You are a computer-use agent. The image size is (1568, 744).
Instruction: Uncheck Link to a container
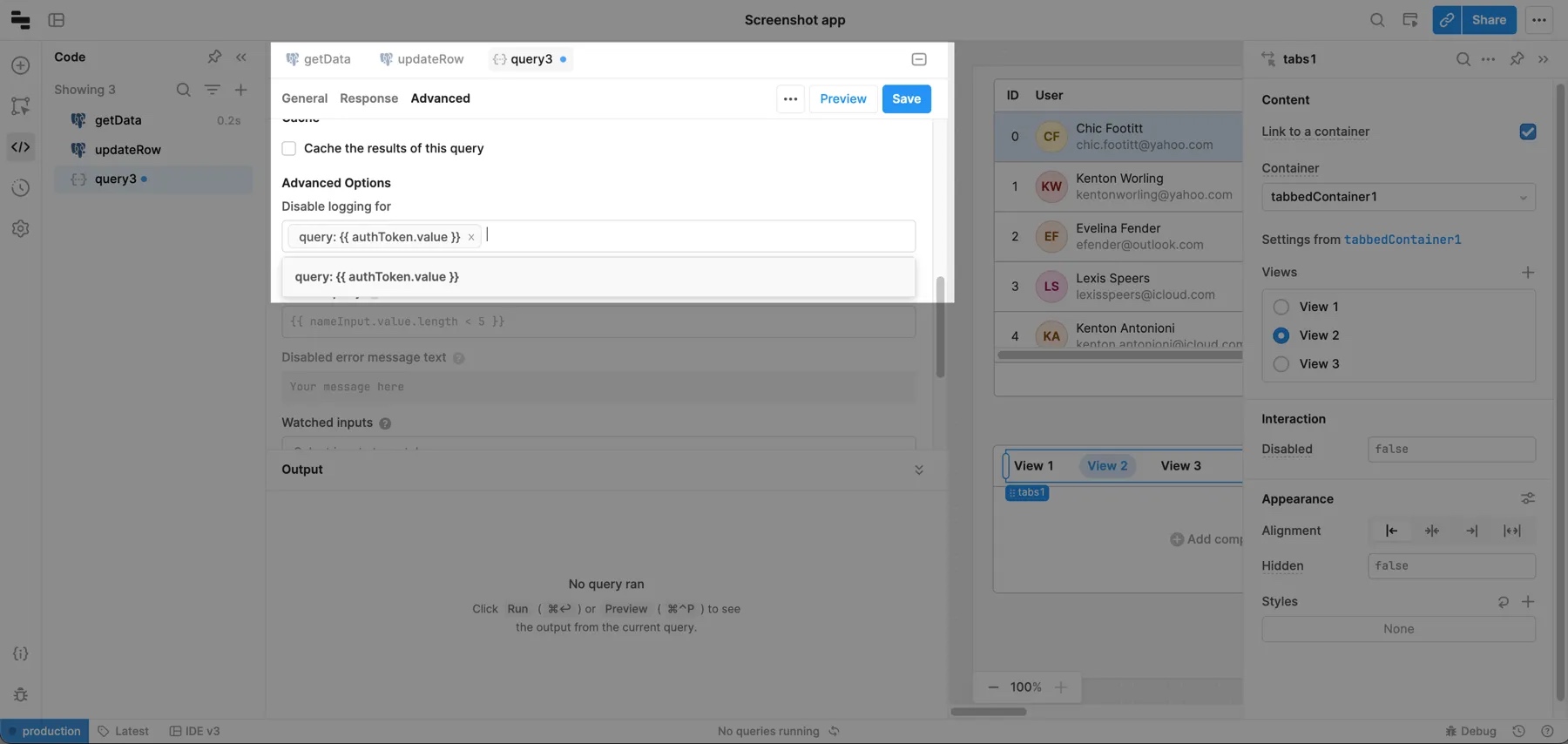pyautogui.click(x=1528, y=132)
